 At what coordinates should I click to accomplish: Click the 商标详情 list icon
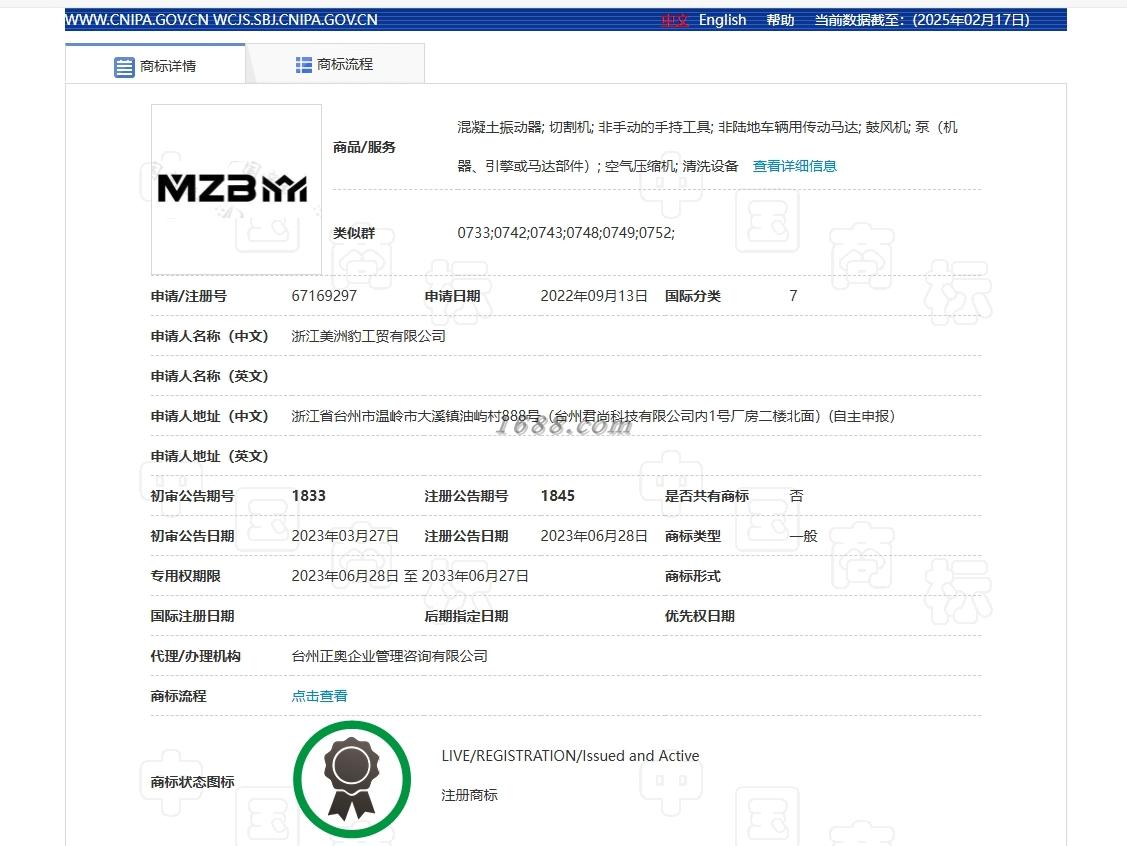point(124,67)
